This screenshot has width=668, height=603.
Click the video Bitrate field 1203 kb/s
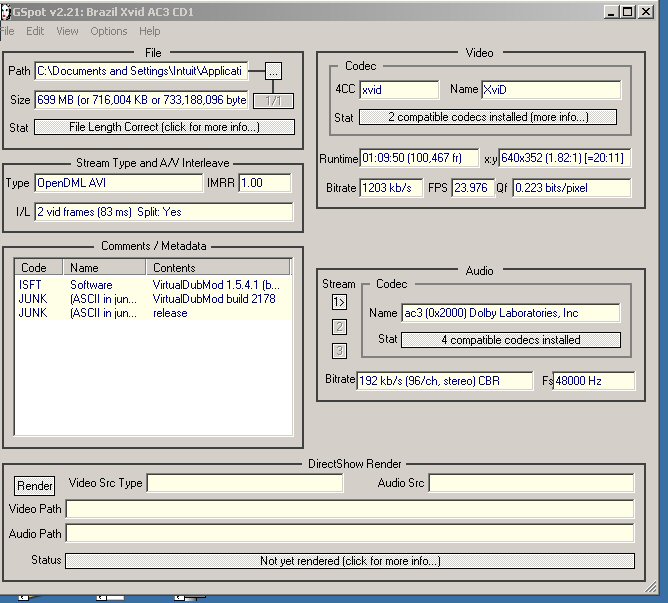point(391,188)
